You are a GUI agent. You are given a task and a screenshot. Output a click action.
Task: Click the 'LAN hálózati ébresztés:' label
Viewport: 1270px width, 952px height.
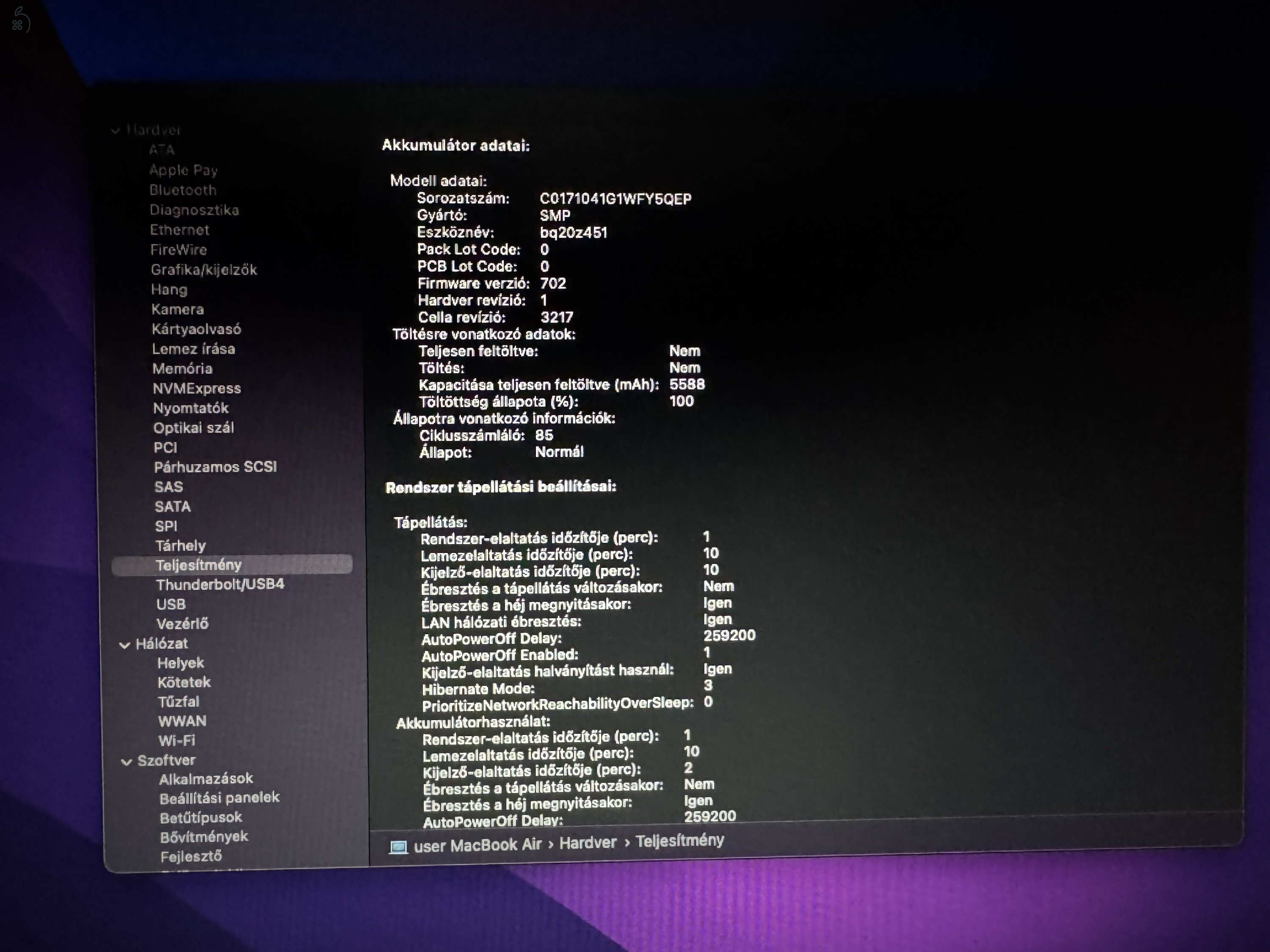coord(501,622)
